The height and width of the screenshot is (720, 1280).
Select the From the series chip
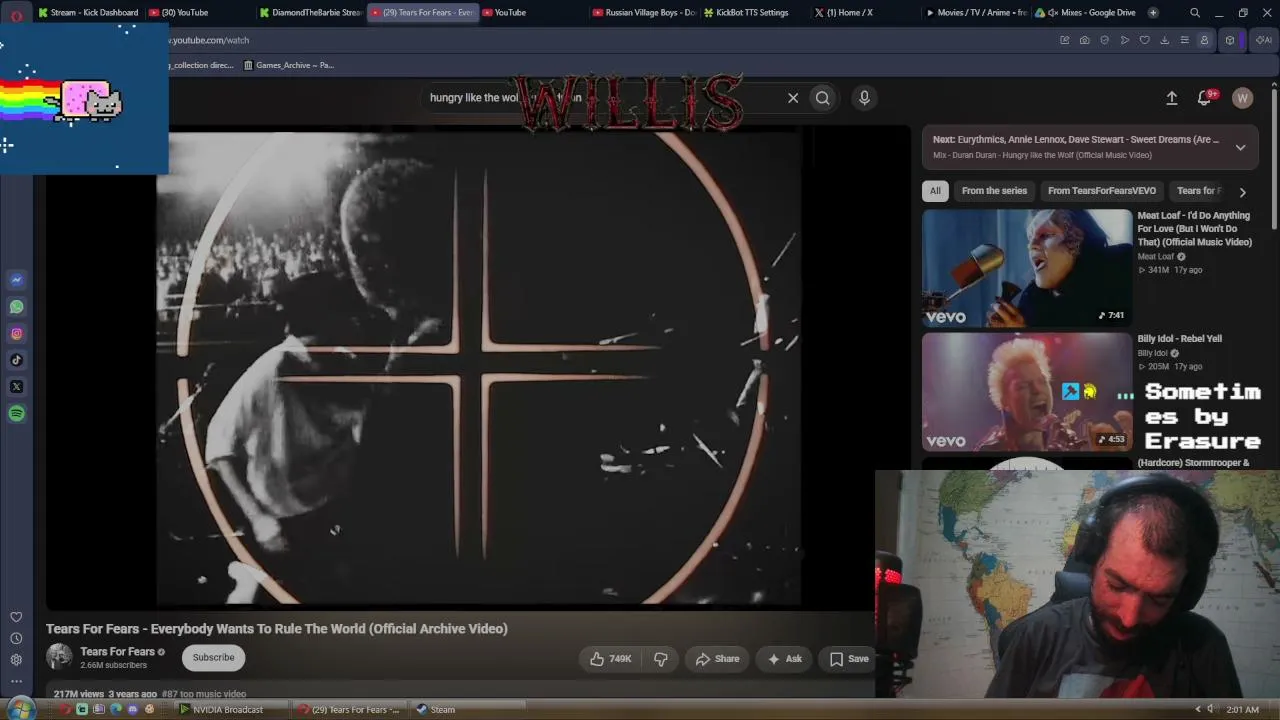(x=994, y=191)
